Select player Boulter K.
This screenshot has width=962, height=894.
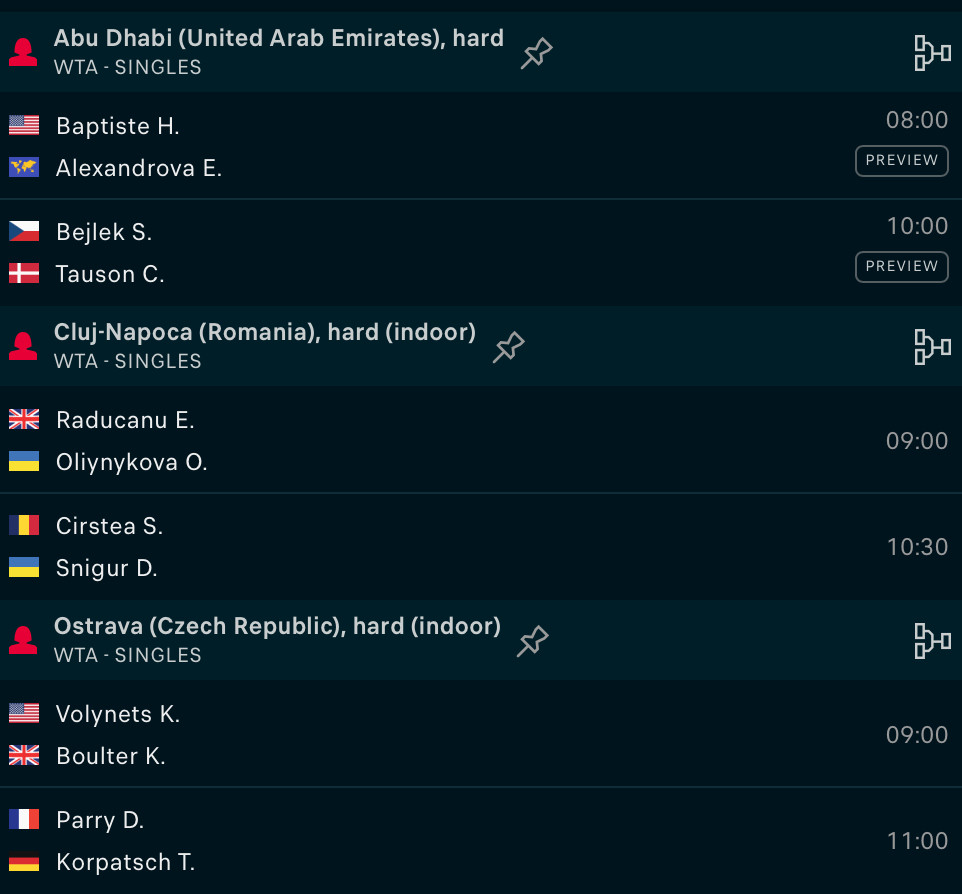click(x=110, y=757)
